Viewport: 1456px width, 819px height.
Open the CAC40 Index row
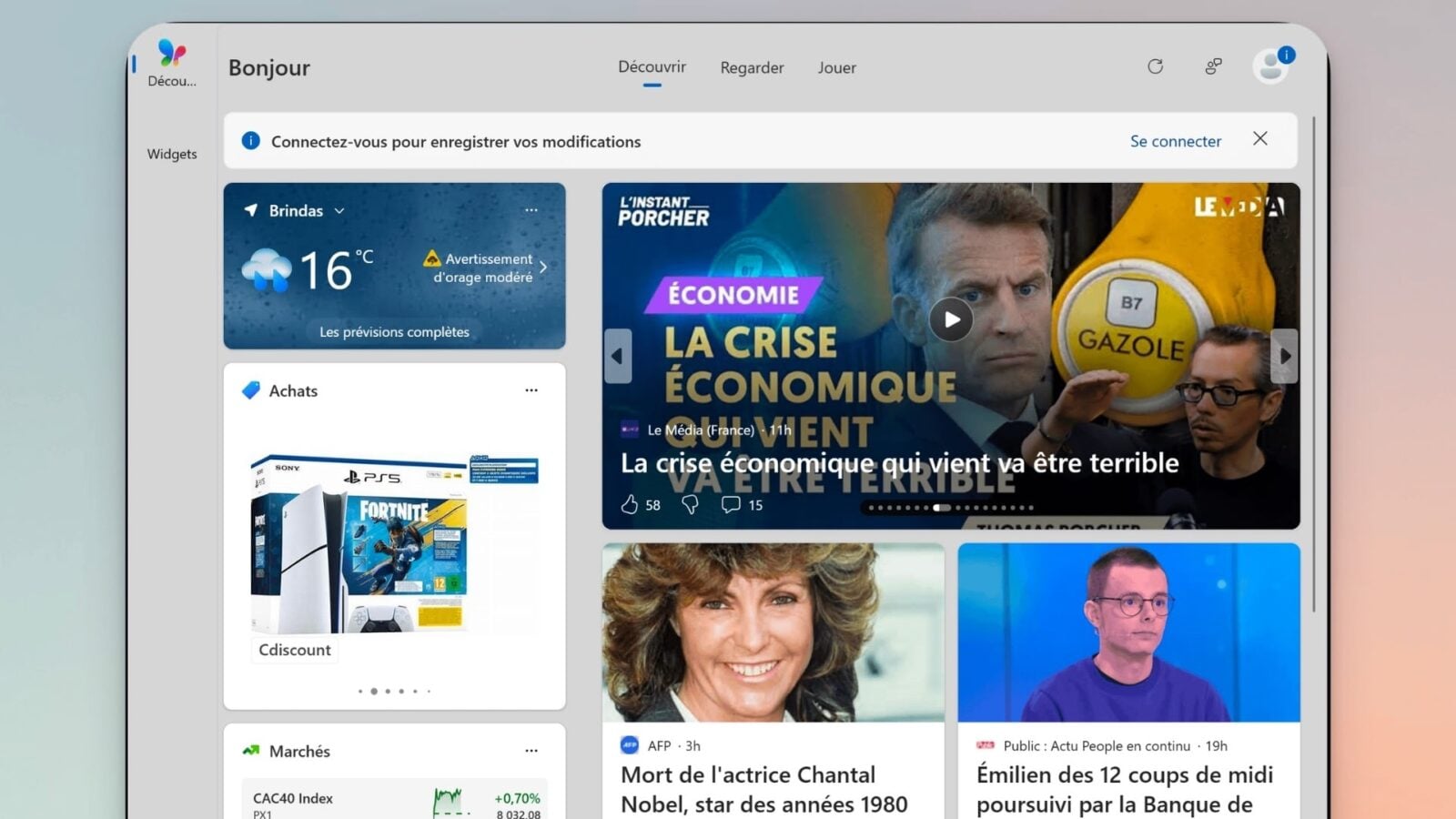point(394,801)
